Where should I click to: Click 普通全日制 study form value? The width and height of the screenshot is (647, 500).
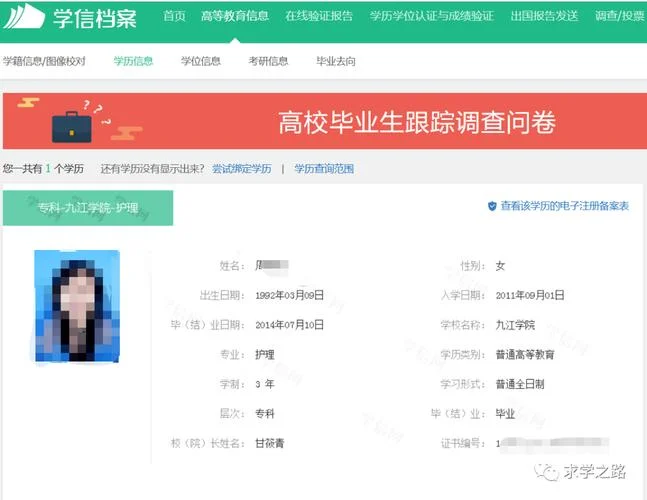pos(520,384)
